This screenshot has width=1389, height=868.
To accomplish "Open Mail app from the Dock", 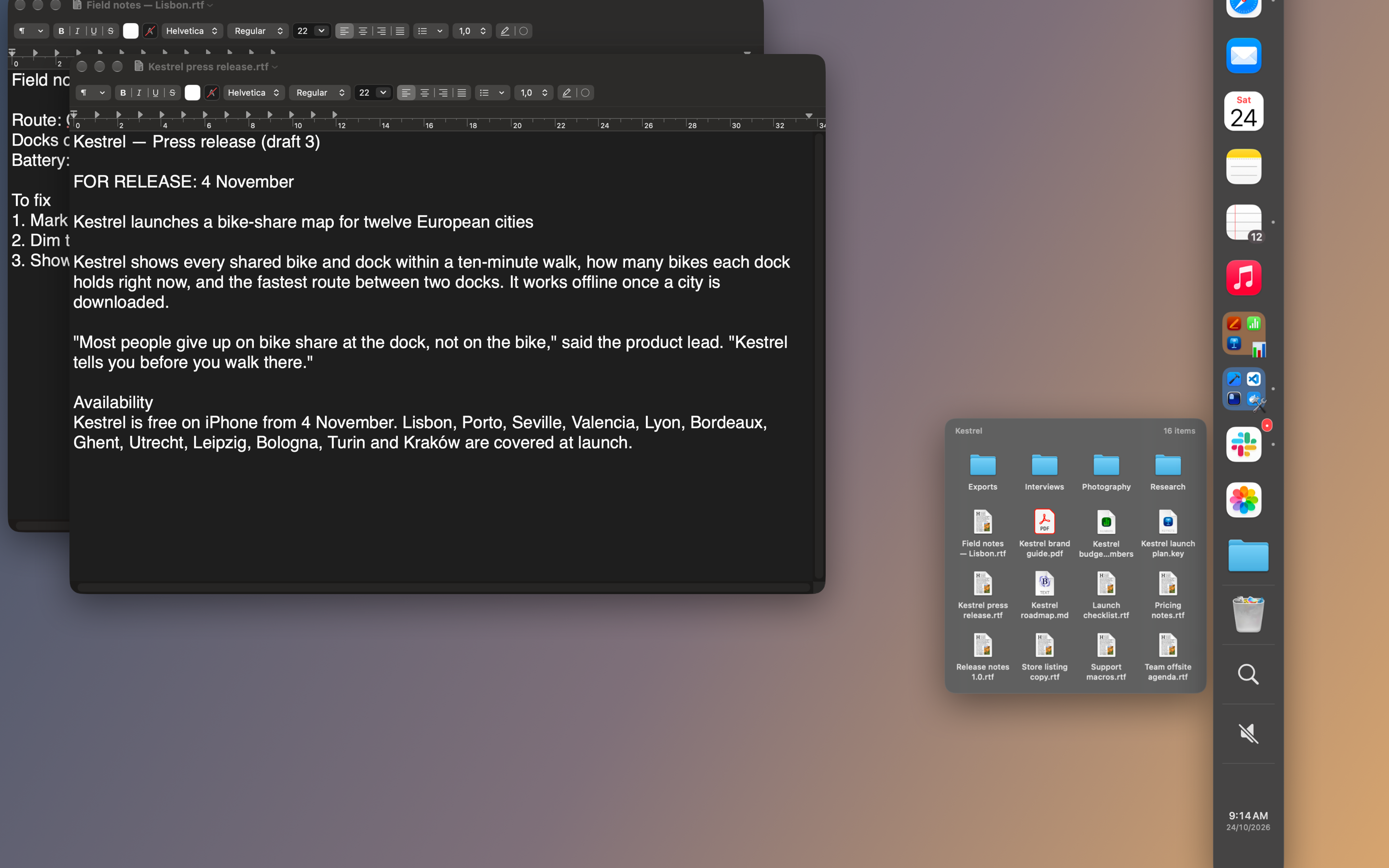I will 1244,55.
